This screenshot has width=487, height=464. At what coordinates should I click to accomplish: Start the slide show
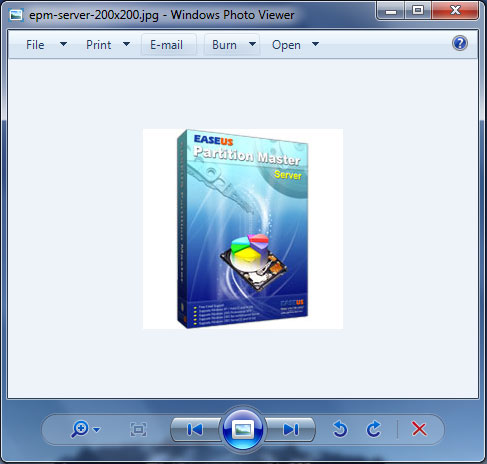[x=243, y=429]
